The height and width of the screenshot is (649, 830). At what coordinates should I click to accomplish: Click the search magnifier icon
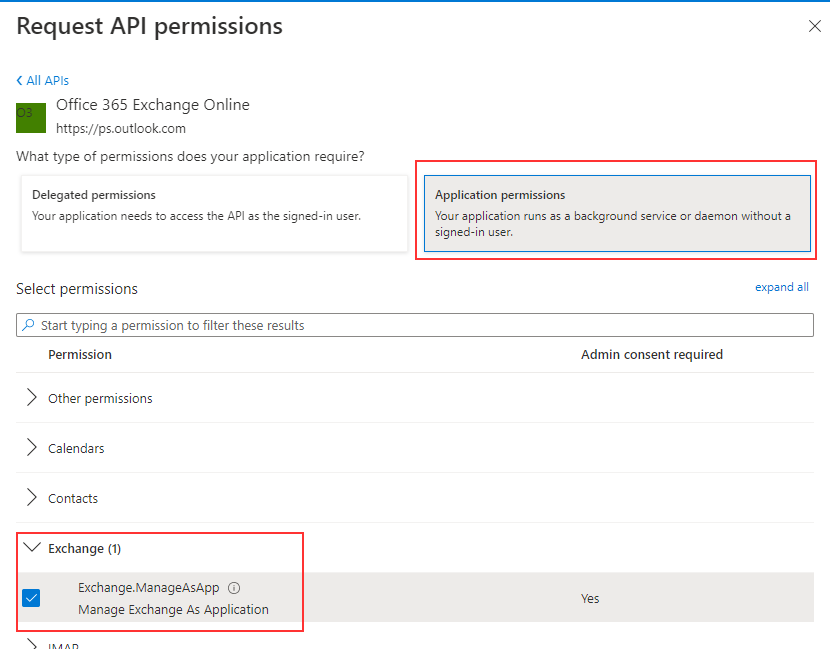point(28,324)
